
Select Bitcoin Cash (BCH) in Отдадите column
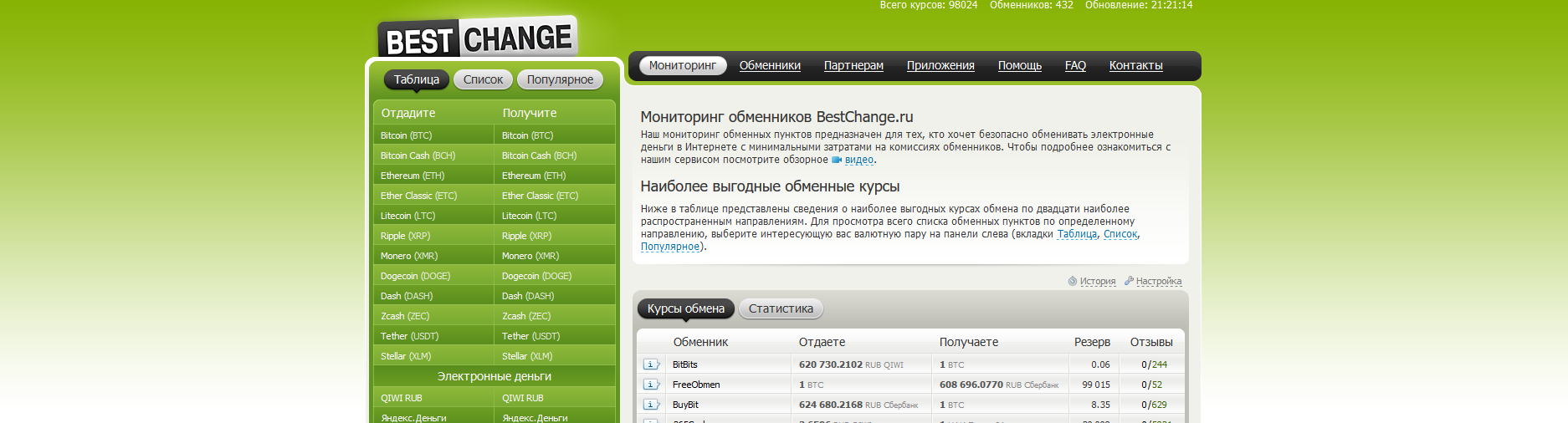(x=433, y=155)
